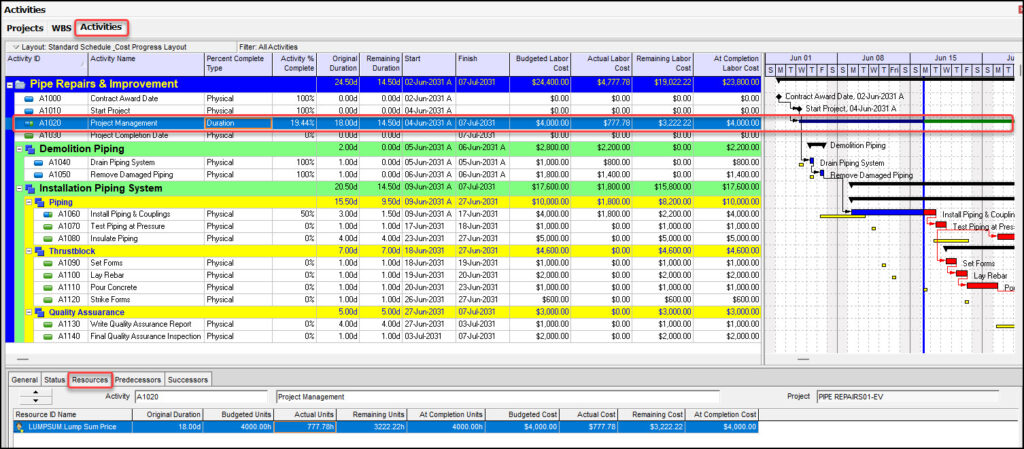Select the Actual Units cell 777.78h

[x=305, y=427]
